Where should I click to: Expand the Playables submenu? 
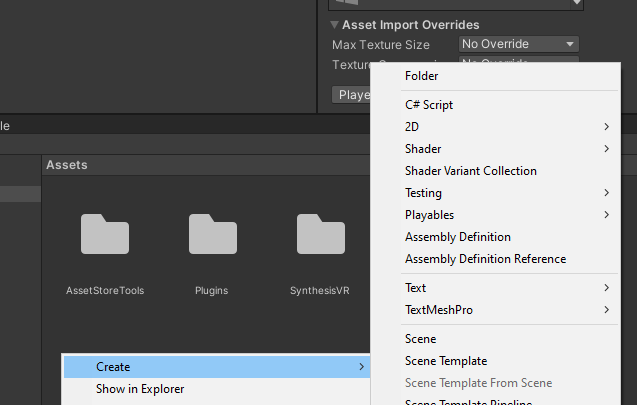[495, 214]
